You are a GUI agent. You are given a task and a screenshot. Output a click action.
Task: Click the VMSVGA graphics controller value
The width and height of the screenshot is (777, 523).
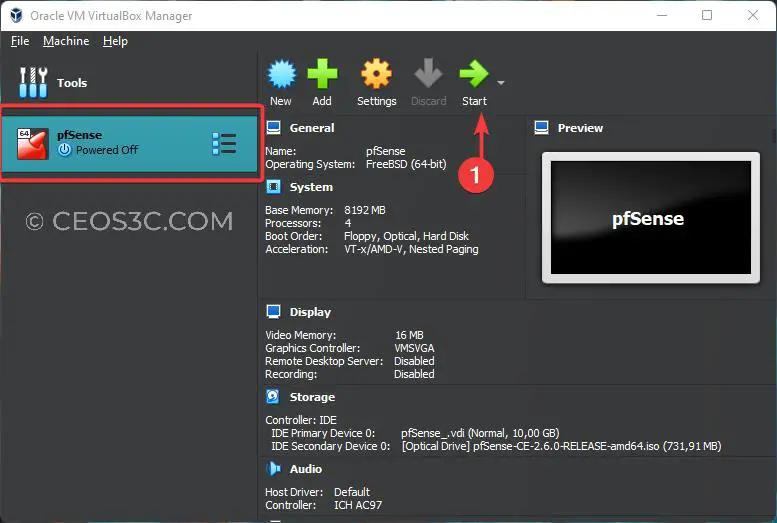click(x=414, y=348)
